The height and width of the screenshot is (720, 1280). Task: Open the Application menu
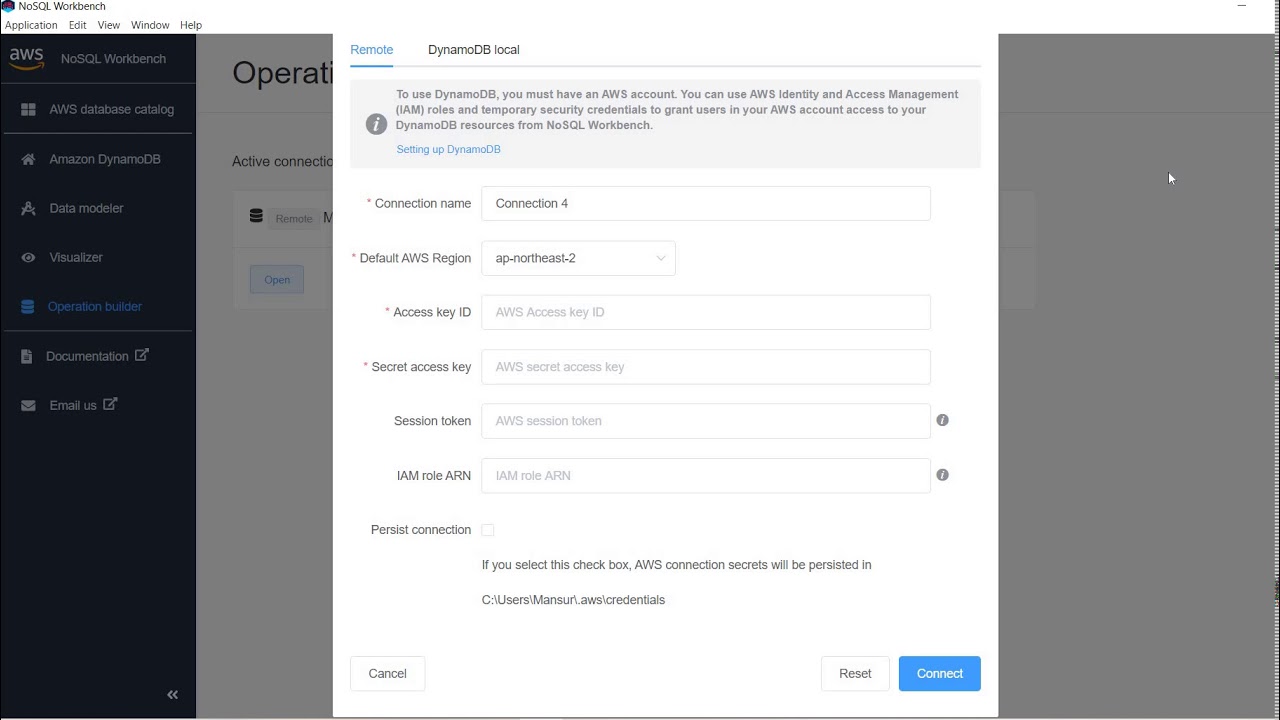coord(31,25)
